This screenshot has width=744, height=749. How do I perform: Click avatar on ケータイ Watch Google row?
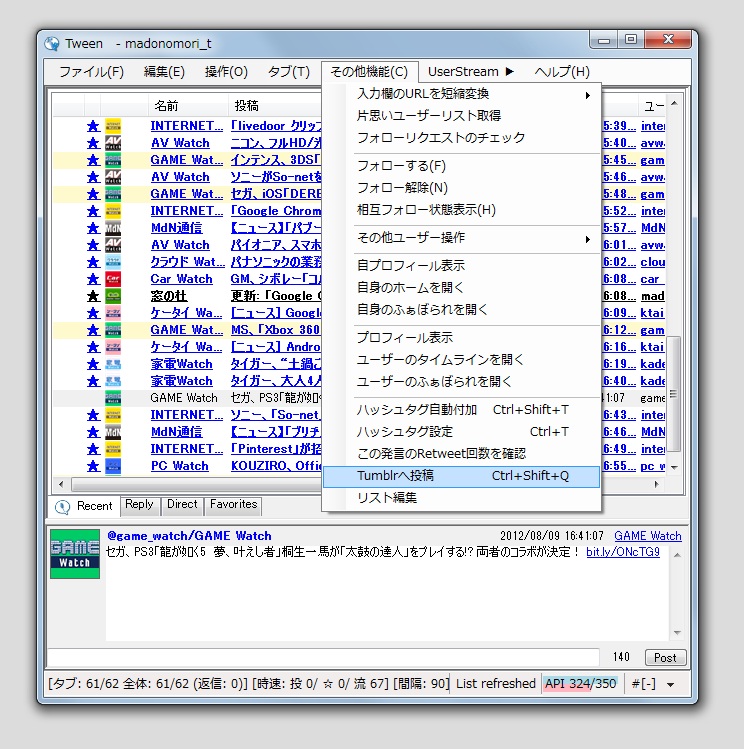pyautogui.click(x=113, y=313)
